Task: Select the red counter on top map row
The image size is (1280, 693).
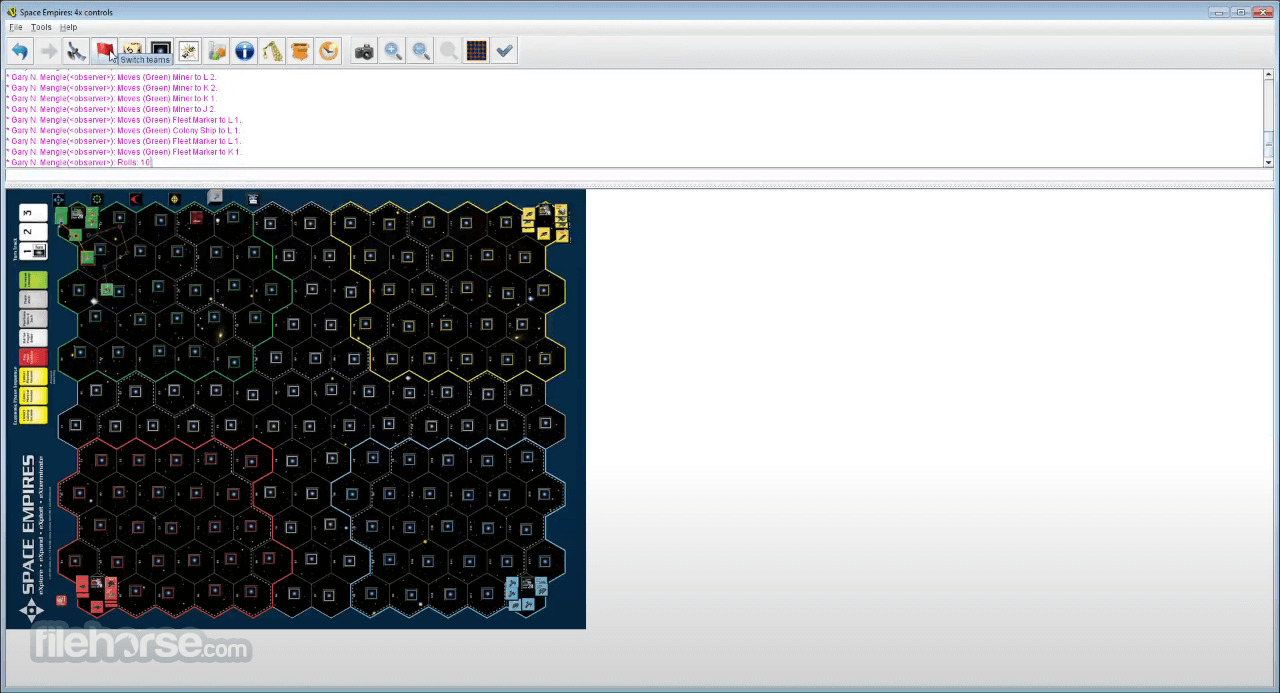Action: pyautogui.click(x=197, y=217)
